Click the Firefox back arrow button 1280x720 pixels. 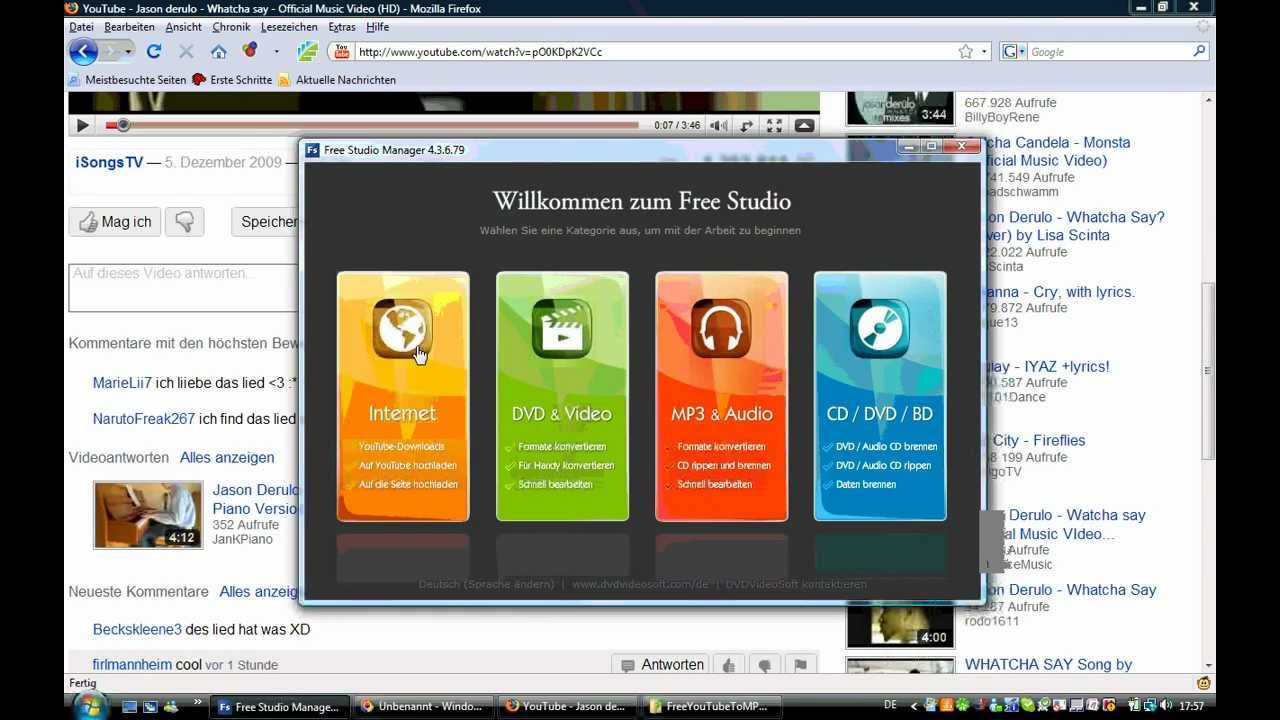coord(84,51)
